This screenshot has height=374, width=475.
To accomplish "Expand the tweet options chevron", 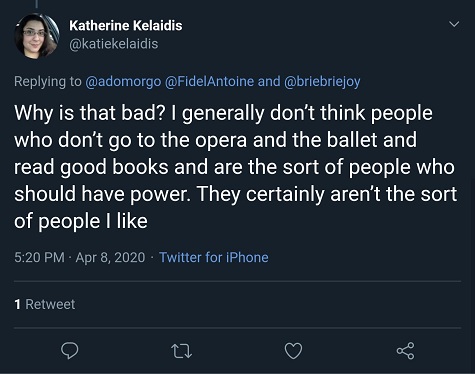I will coord(454,24).
